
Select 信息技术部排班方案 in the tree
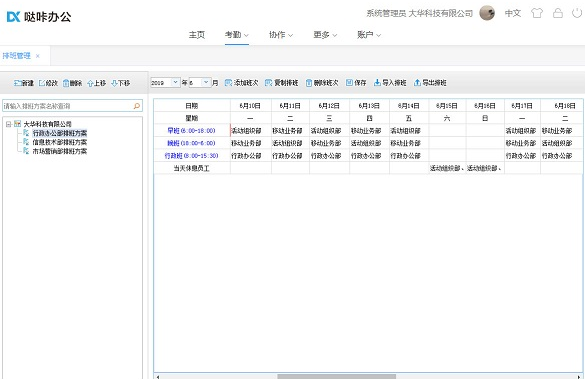(60, 142)
